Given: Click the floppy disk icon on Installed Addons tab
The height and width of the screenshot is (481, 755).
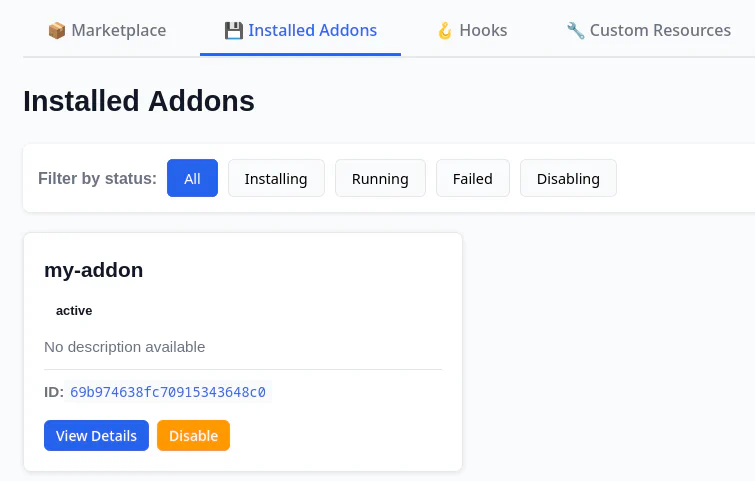Looking at the screenshot, I should pos(233,30).
